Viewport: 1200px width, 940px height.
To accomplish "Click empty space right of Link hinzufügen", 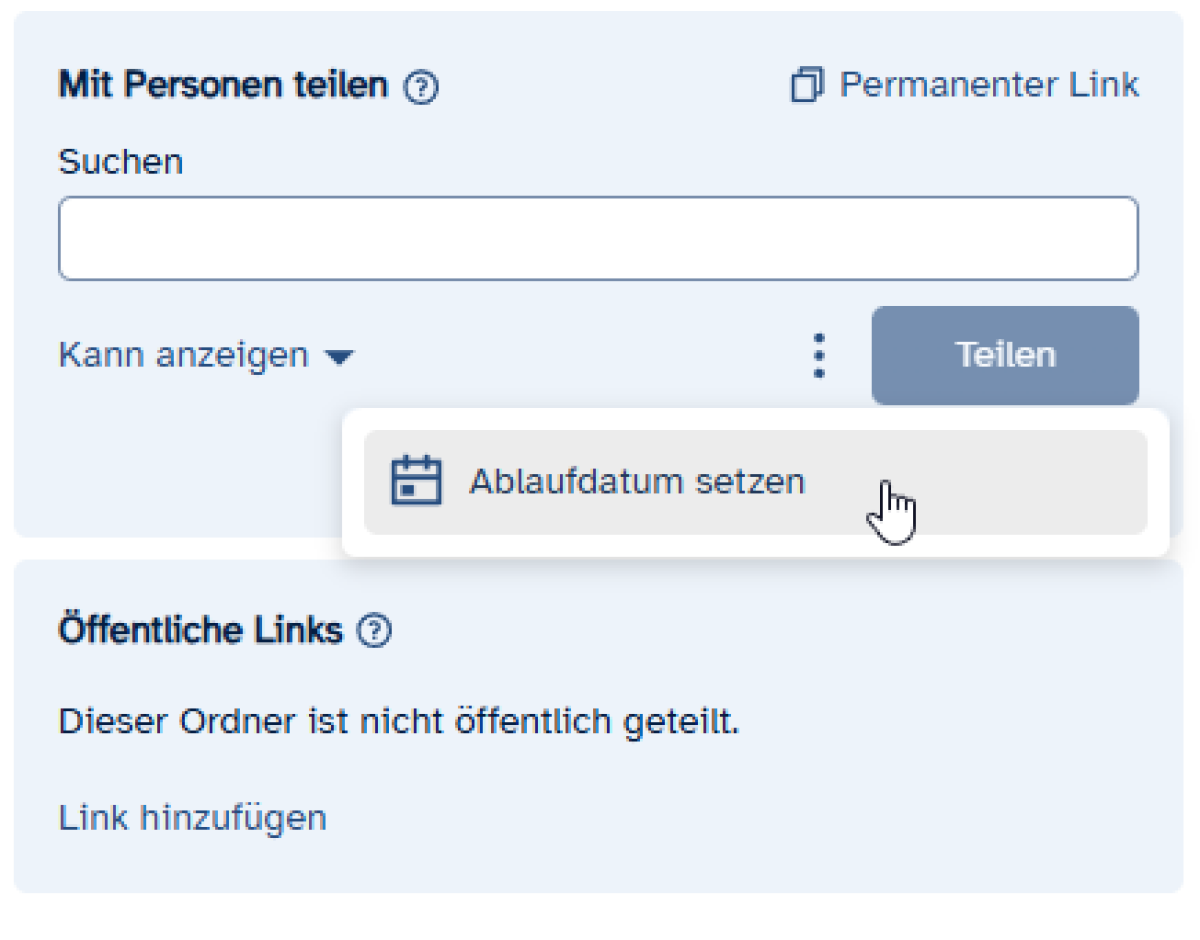I will pos(700,818).
